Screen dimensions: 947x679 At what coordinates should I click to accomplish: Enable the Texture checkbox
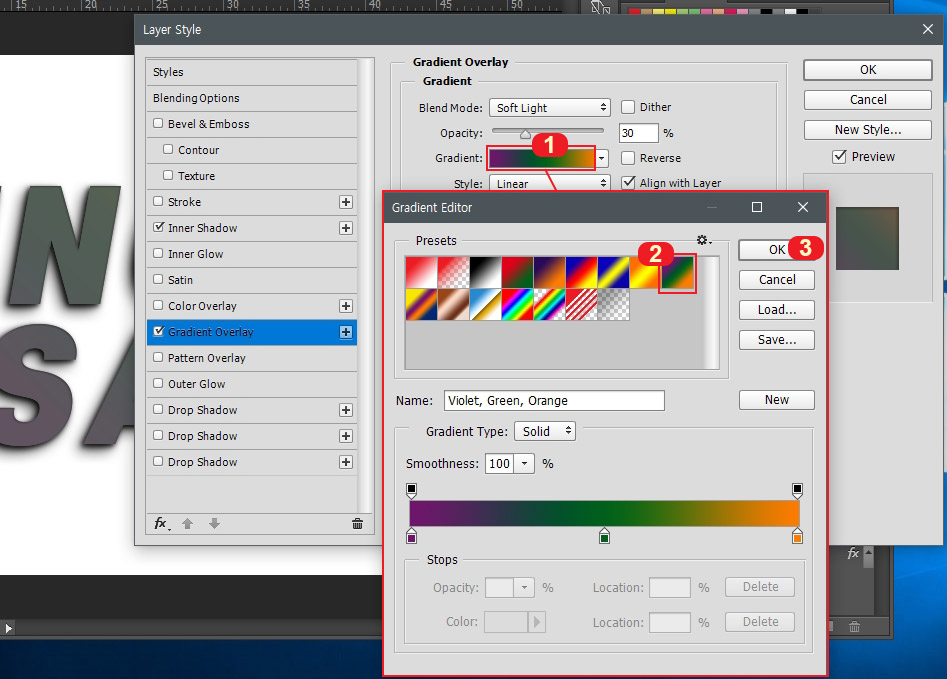tap(168, 175)
